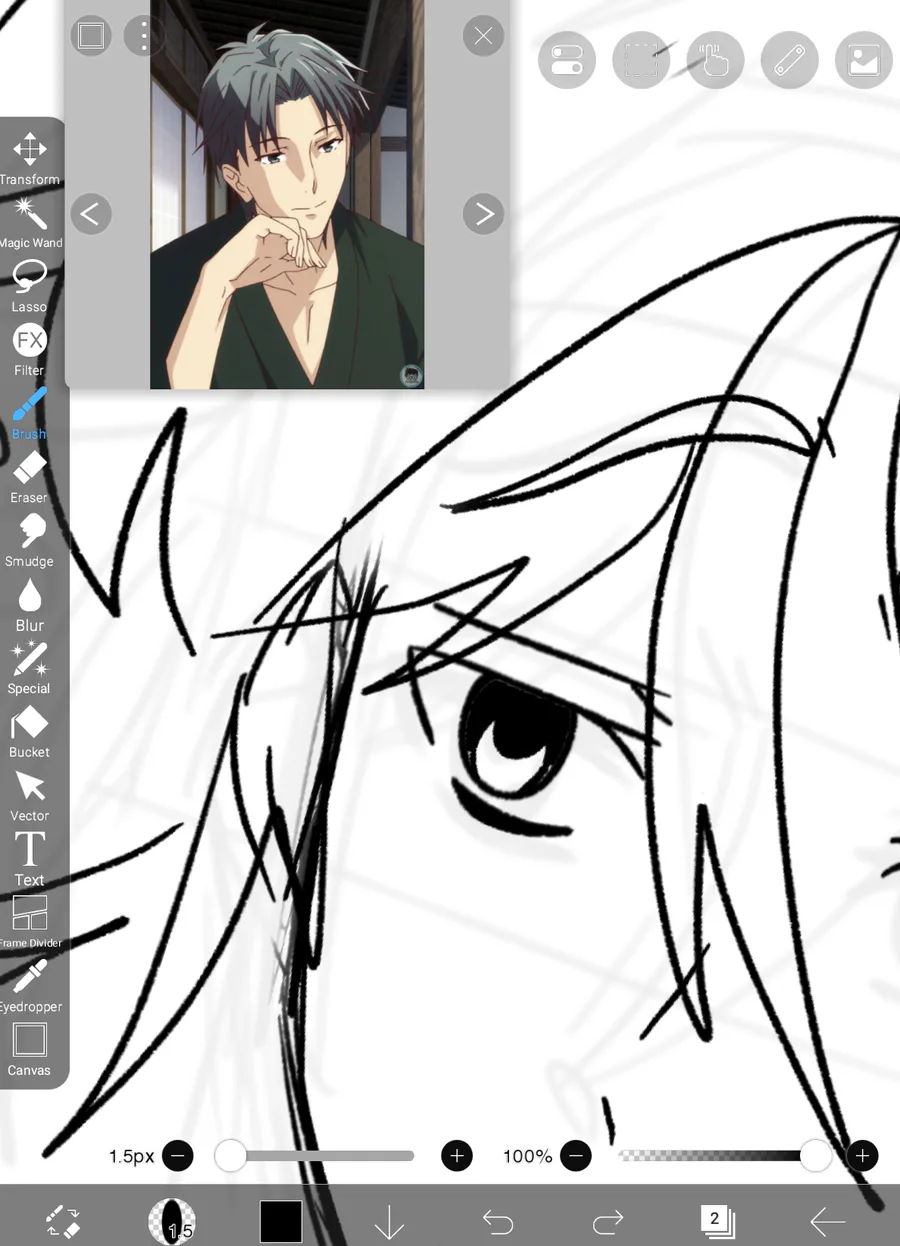Image resolution: width=900 pixels, height=1246 pixels.
Task: Select the Special tool
Action: (29, 668)
